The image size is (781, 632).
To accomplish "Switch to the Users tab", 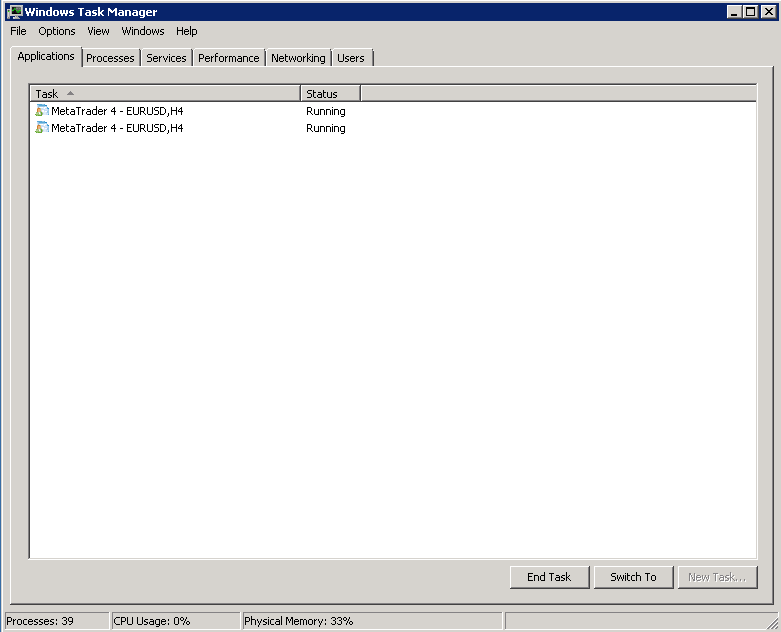I will coord(351,58).
